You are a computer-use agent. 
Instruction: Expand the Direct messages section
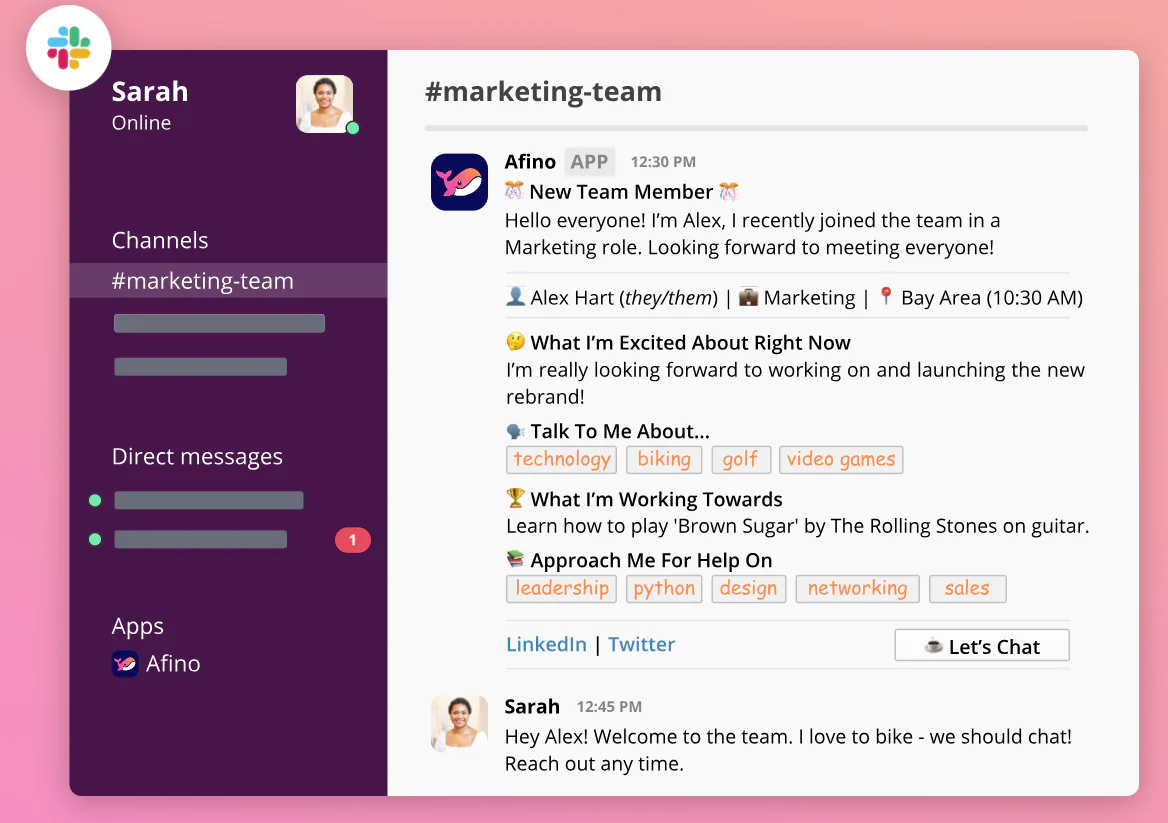(197, 456)
